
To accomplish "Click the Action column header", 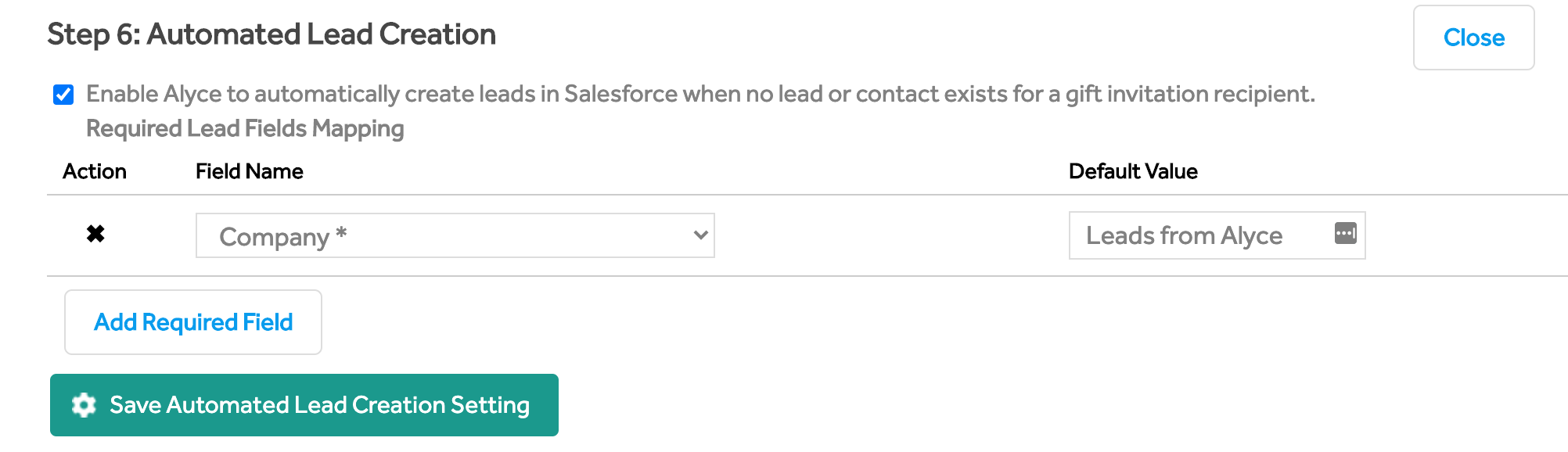I will pyautogui.click(x=95, y=171).
